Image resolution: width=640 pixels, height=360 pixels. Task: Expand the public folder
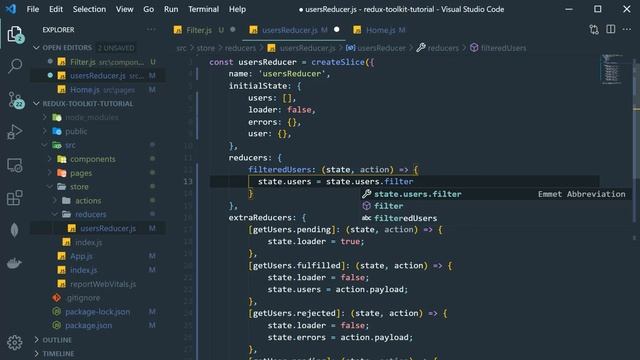coord(76,131)
